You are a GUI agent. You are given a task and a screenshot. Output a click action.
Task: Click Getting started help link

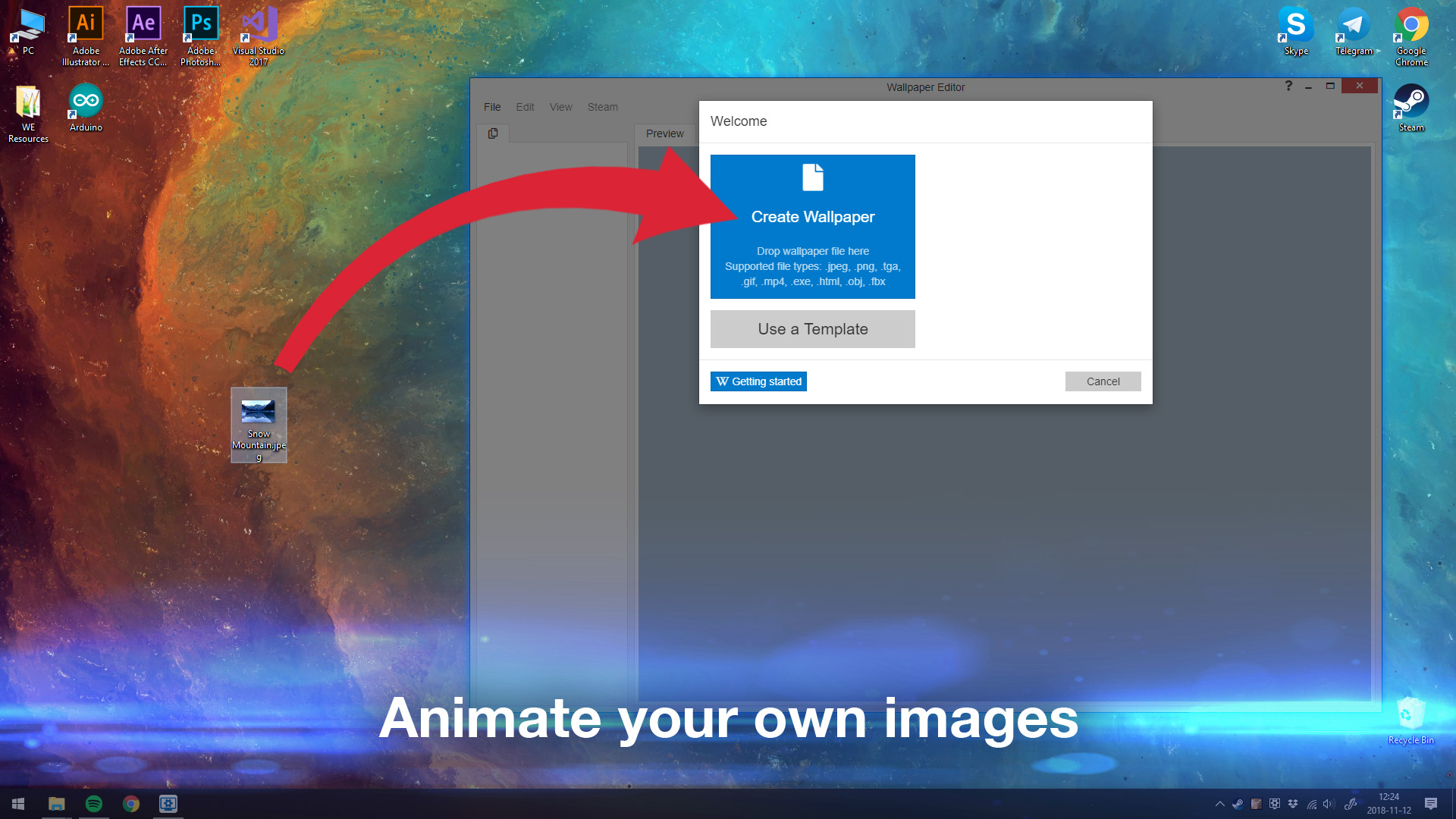click(759, 381)
